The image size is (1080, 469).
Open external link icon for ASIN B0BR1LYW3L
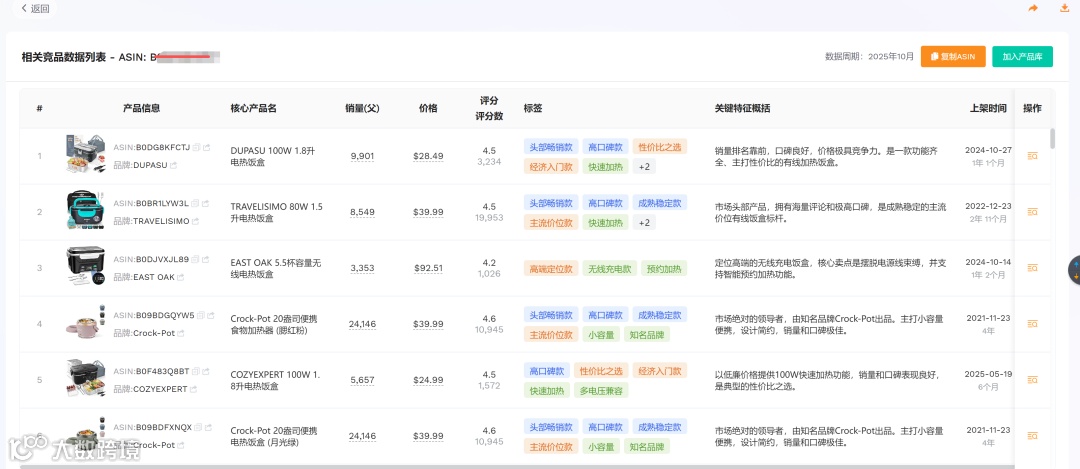tap(206, 203)
